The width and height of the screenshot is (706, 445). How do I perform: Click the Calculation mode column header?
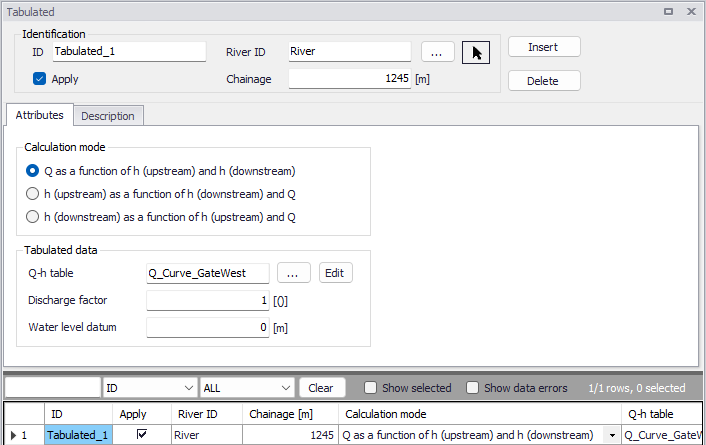(480, 414)
